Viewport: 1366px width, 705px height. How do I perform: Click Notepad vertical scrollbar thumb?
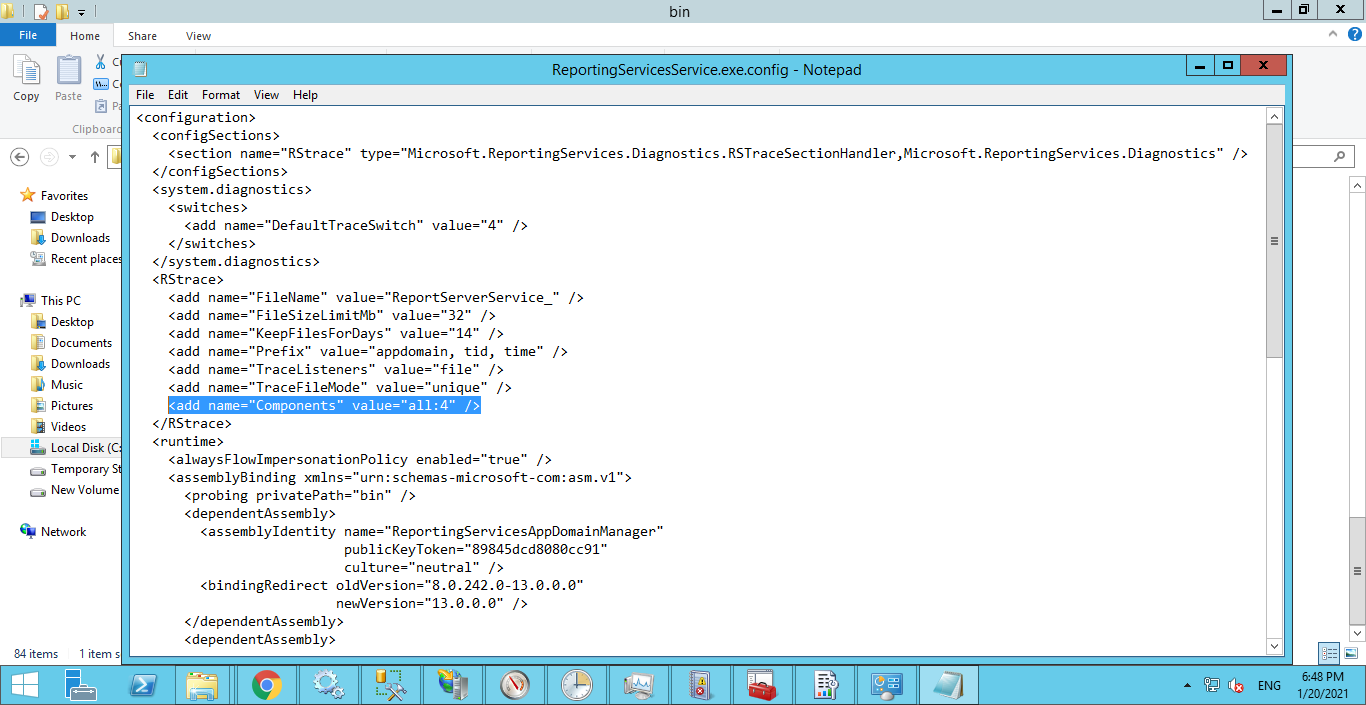click(x=1274, y=241)
